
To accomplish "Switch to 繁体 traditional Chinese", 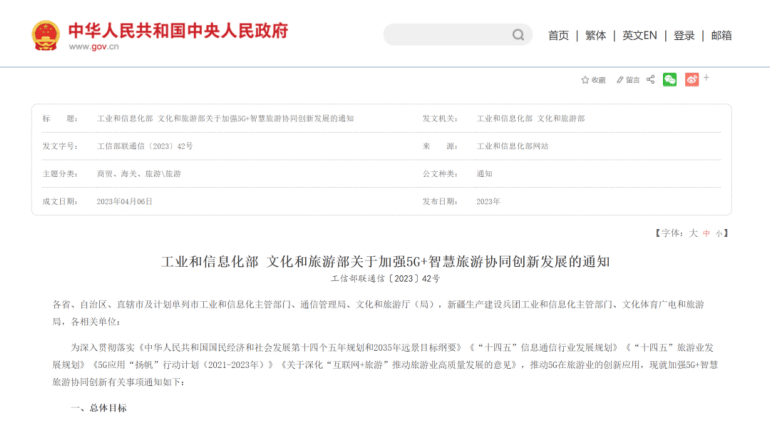I will pos(595,35).
